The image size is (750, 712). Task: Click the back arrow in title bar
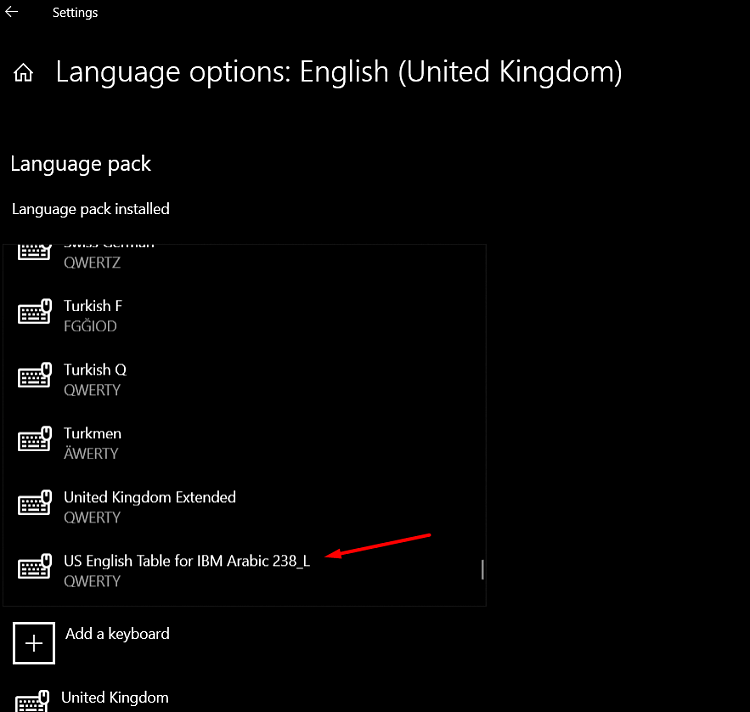coord(12,13)
